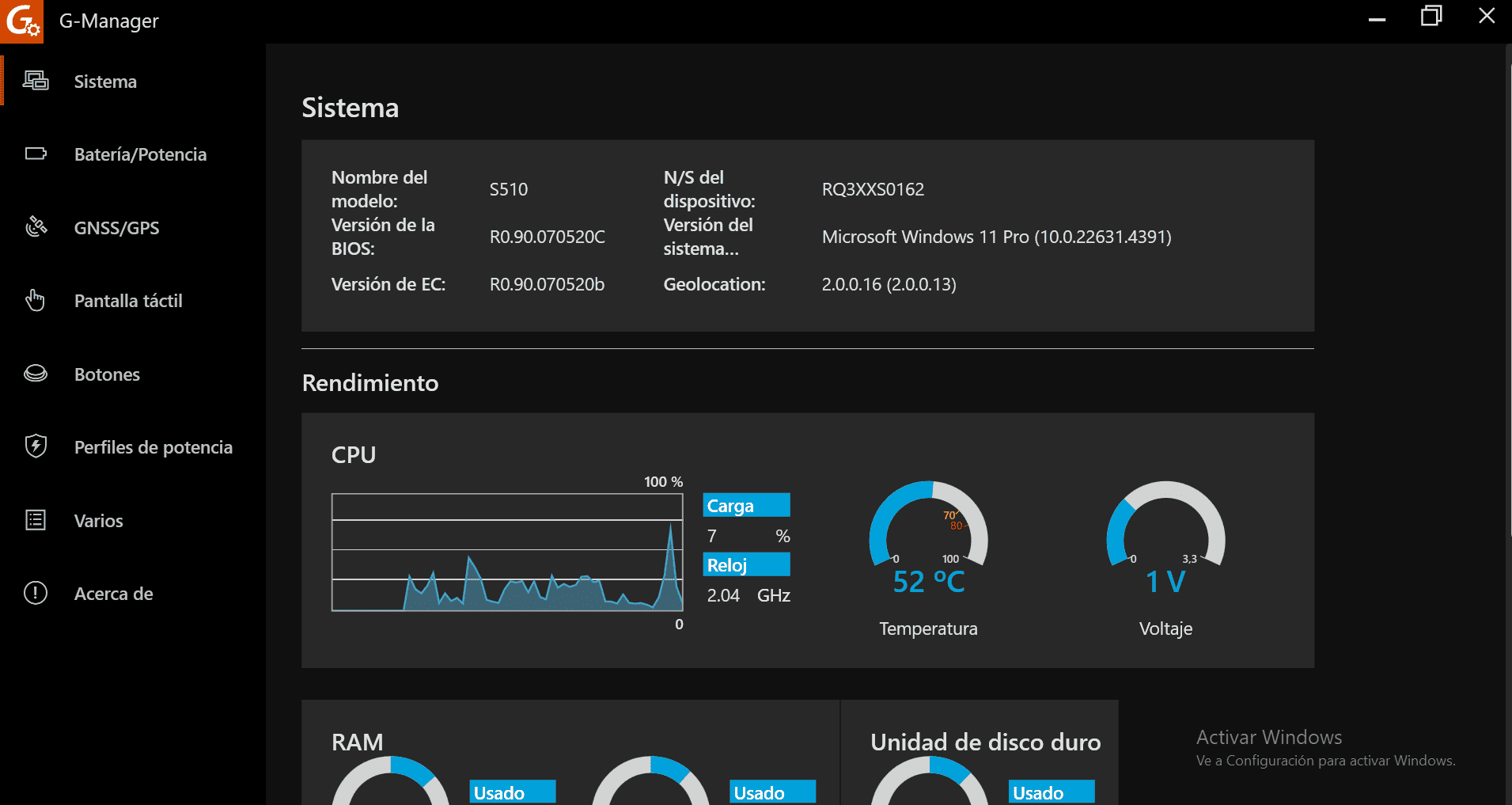Click the GNSS/GPS satellite icon

(36, 227)
